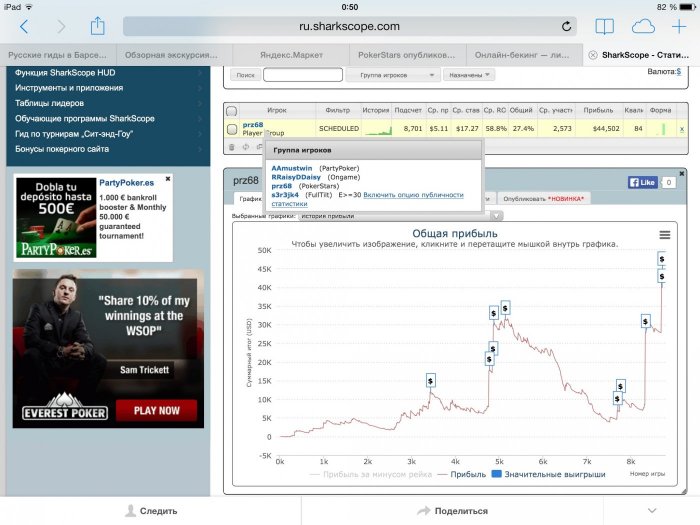Click the SCHEDULED filter cell
Viewport: 700px width, 525px height.
point(338,129)
